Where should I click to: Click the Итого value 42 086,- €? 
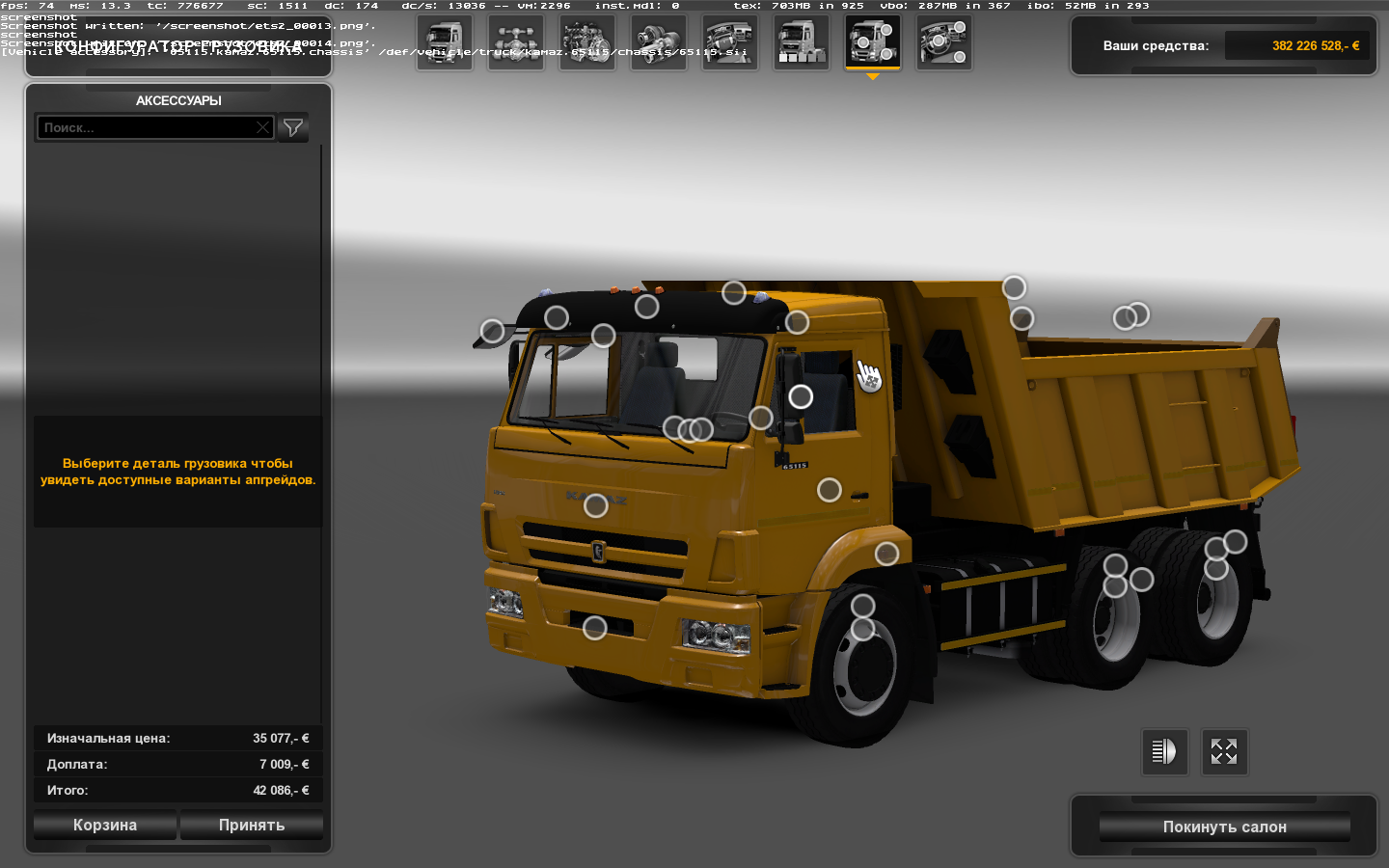281,790
